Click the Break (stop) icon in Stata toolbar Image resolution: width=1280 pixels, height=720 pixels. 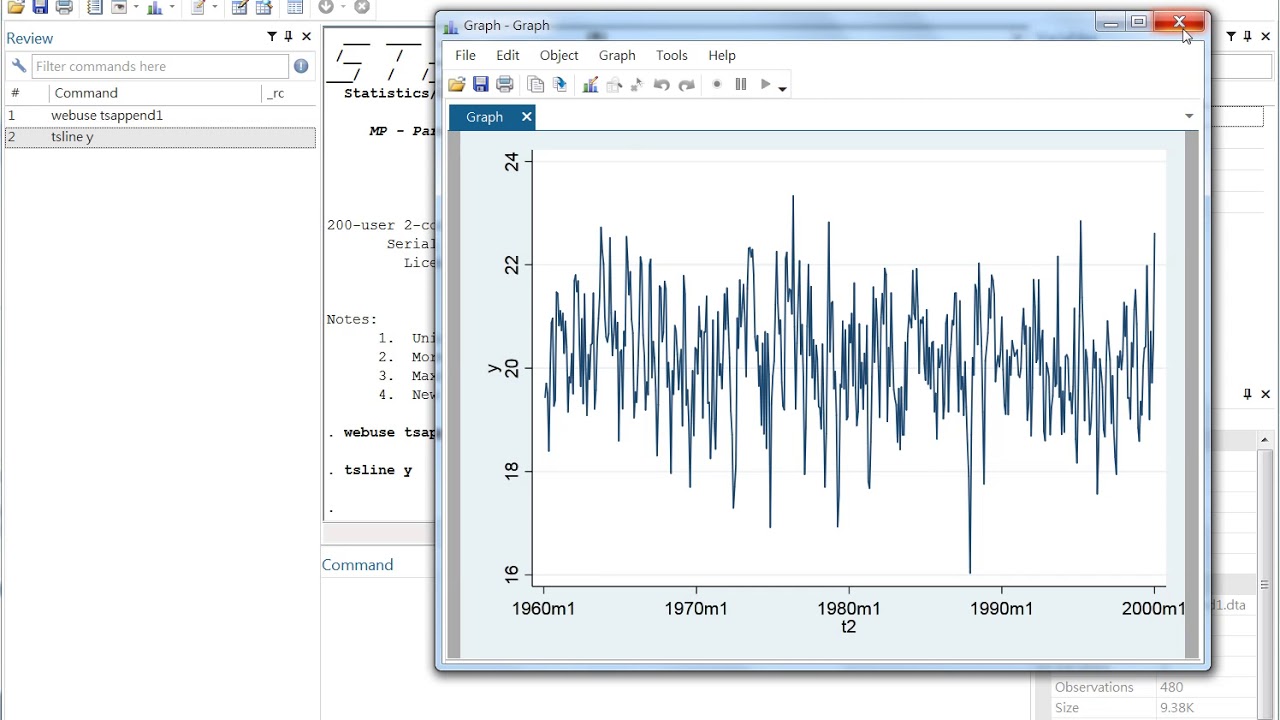[x=362, y=7]
